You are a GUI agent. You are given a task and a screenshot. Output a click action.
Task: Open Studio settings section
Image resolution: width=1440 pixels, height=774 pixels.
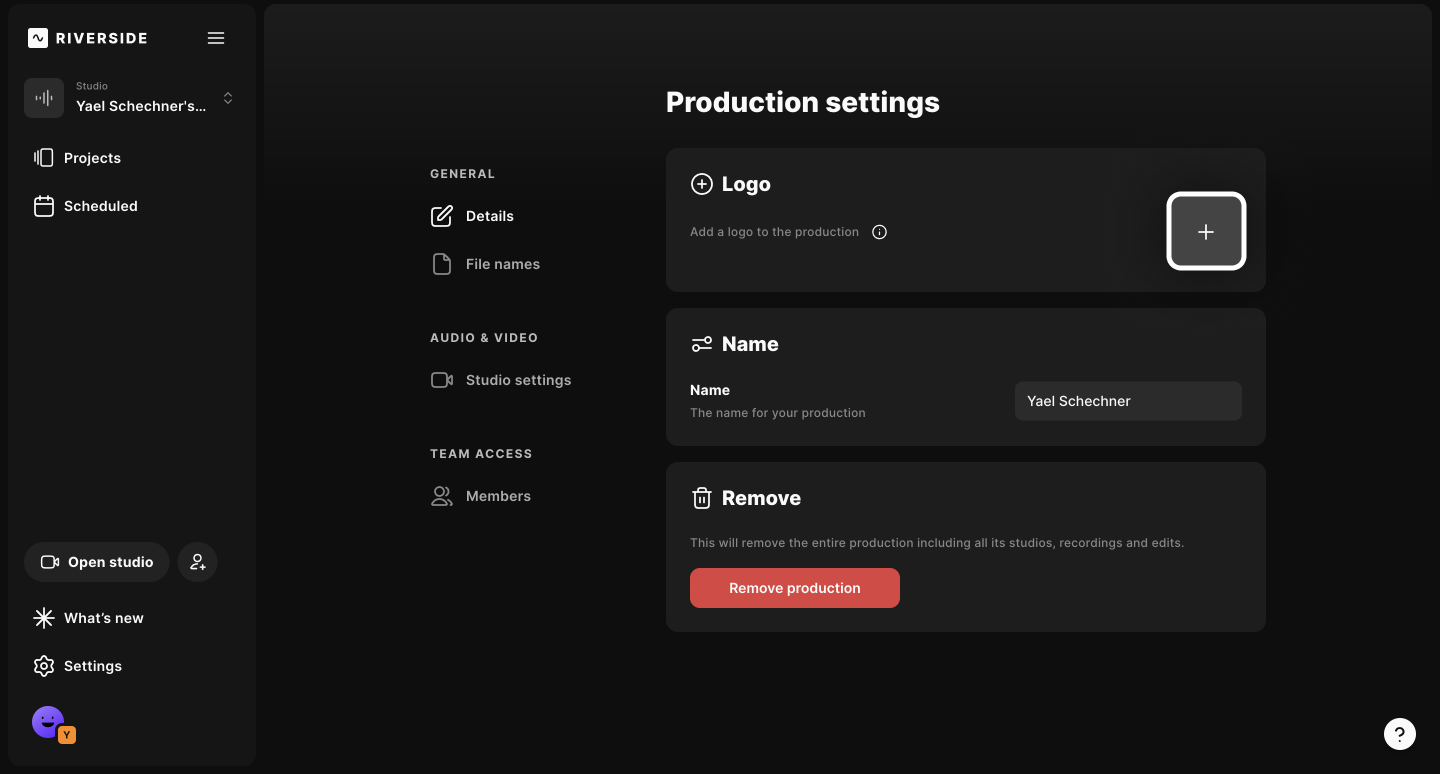(518, 380)
